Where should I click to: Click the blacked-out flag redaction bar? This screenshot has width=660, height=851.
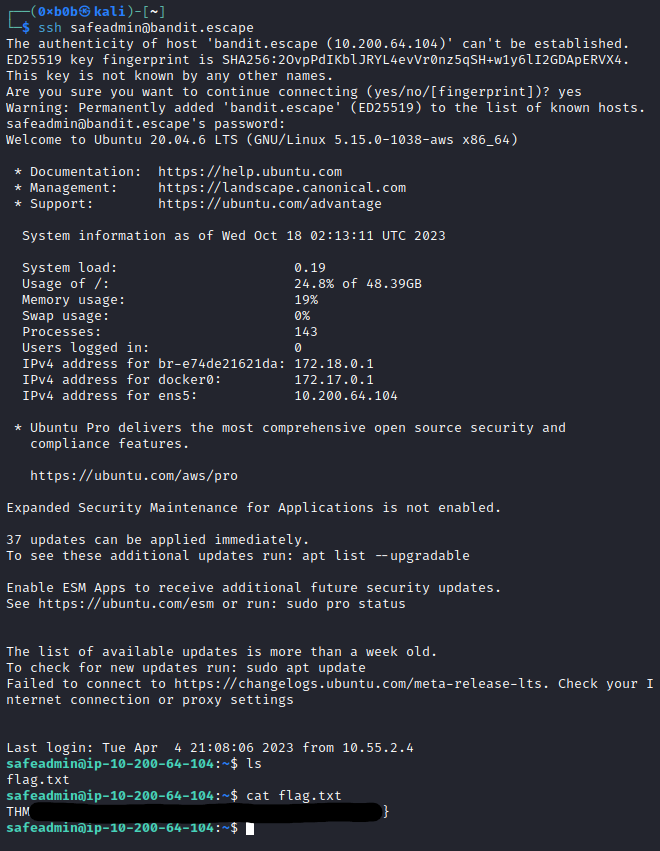tap(206, 812)
